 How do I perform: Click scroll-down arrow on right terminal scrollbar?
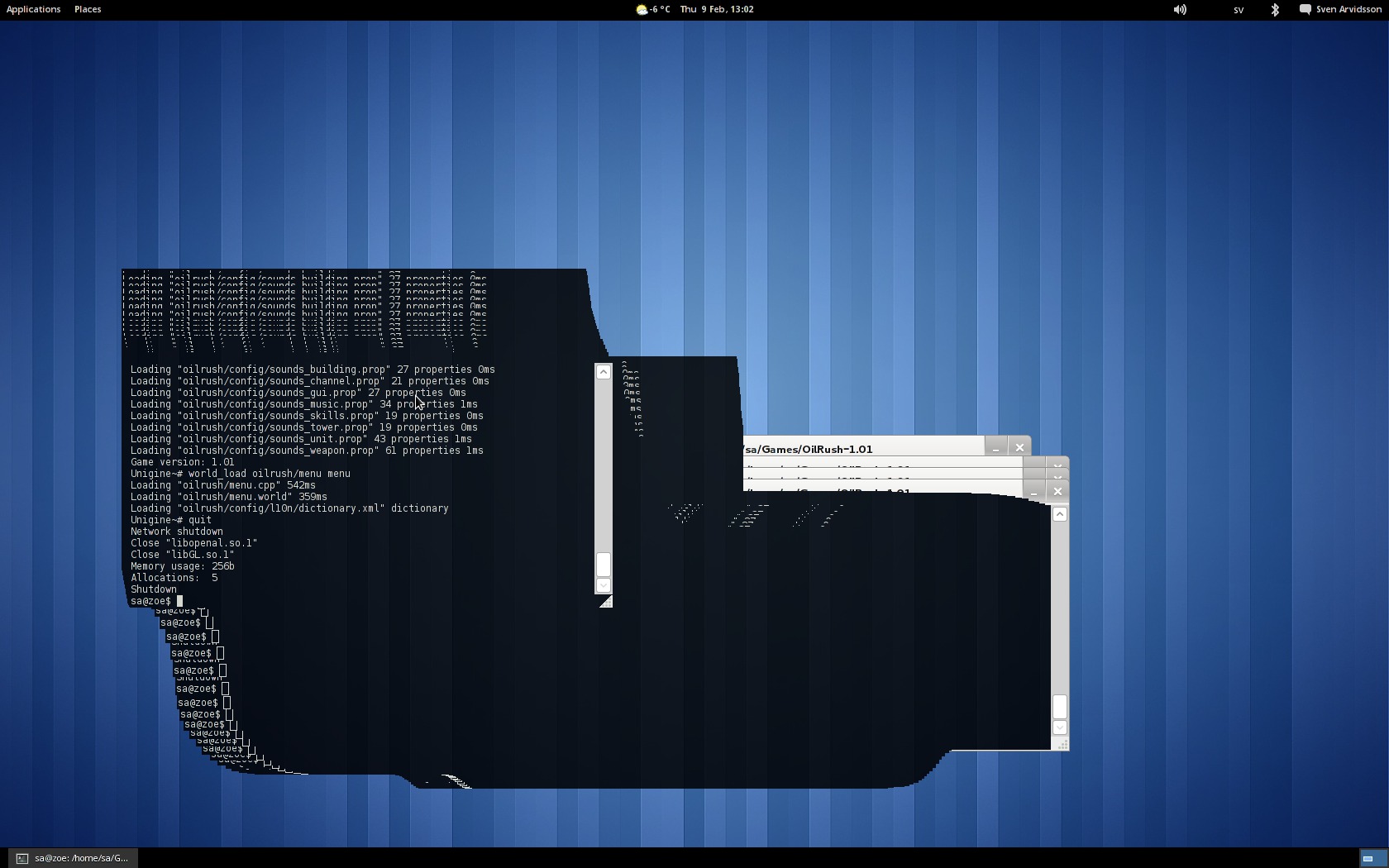click(x=1059, y=727)
